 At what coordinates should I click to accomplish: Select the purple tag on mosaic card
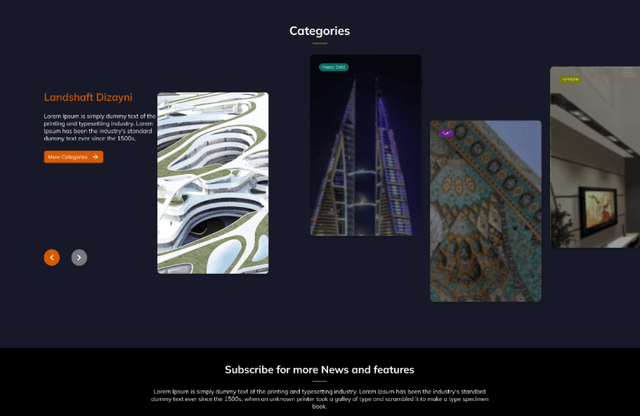click(446, 133)
